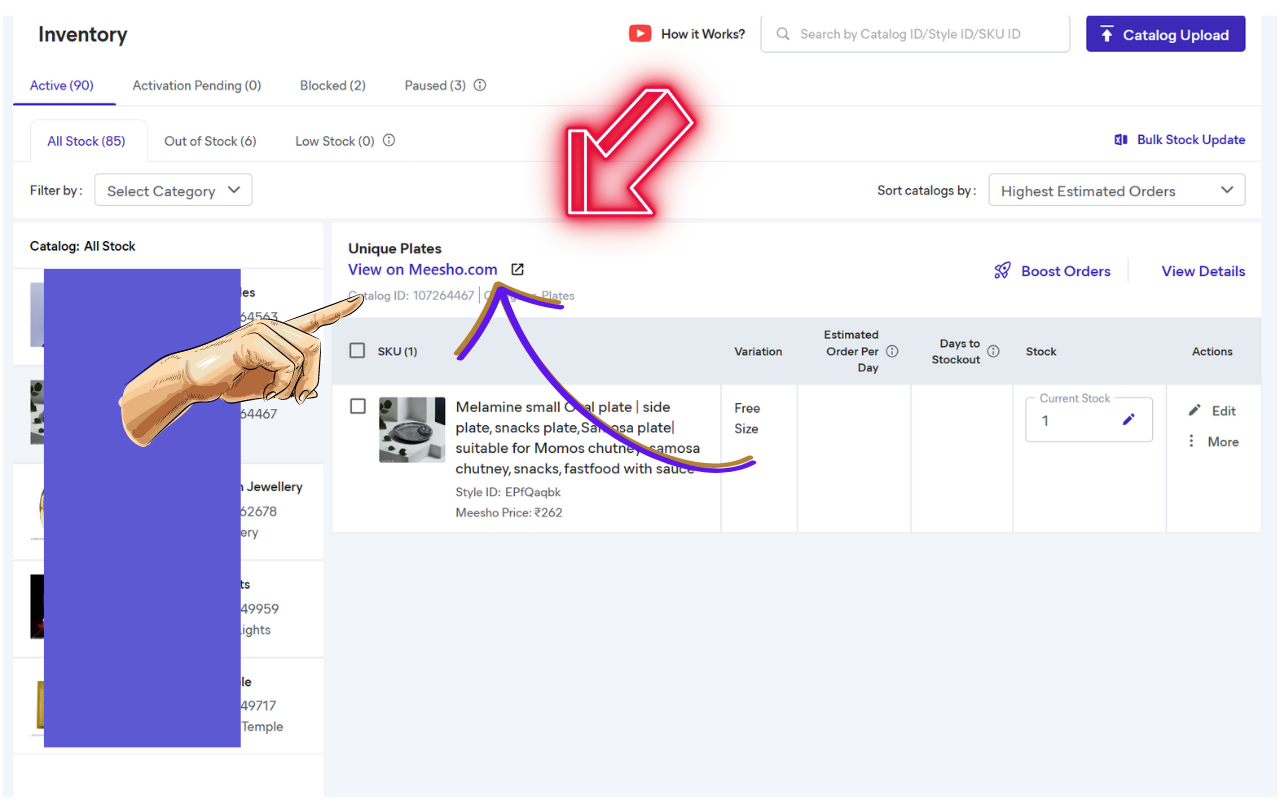Open the Bulk Stock Update link

coord(1191,140)
